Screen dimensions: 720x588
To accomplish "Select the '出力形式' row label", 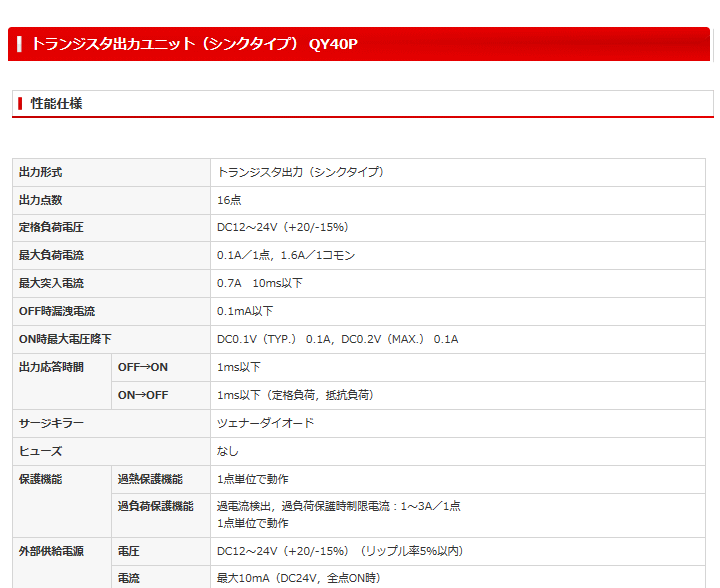I will 40,173.
